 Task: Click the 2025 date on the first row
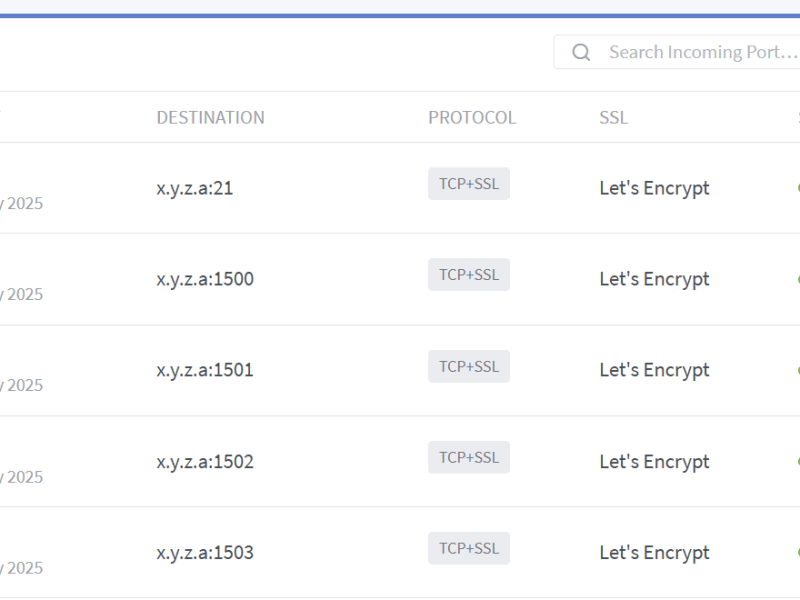(x=22, y=203)
